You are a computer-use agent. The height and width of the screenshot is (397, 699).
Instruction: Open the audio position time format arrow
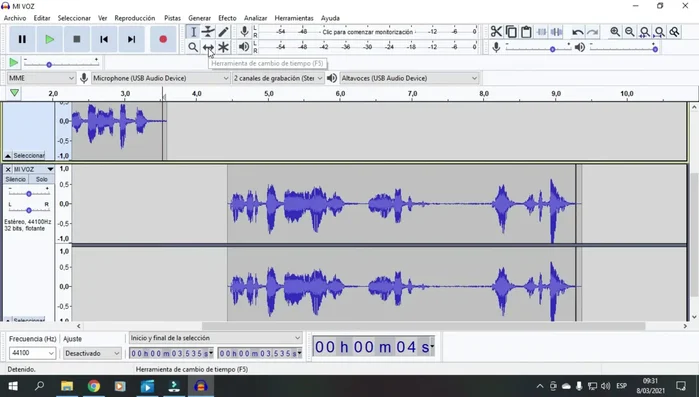pyautogui.click(x=432, y=346)
